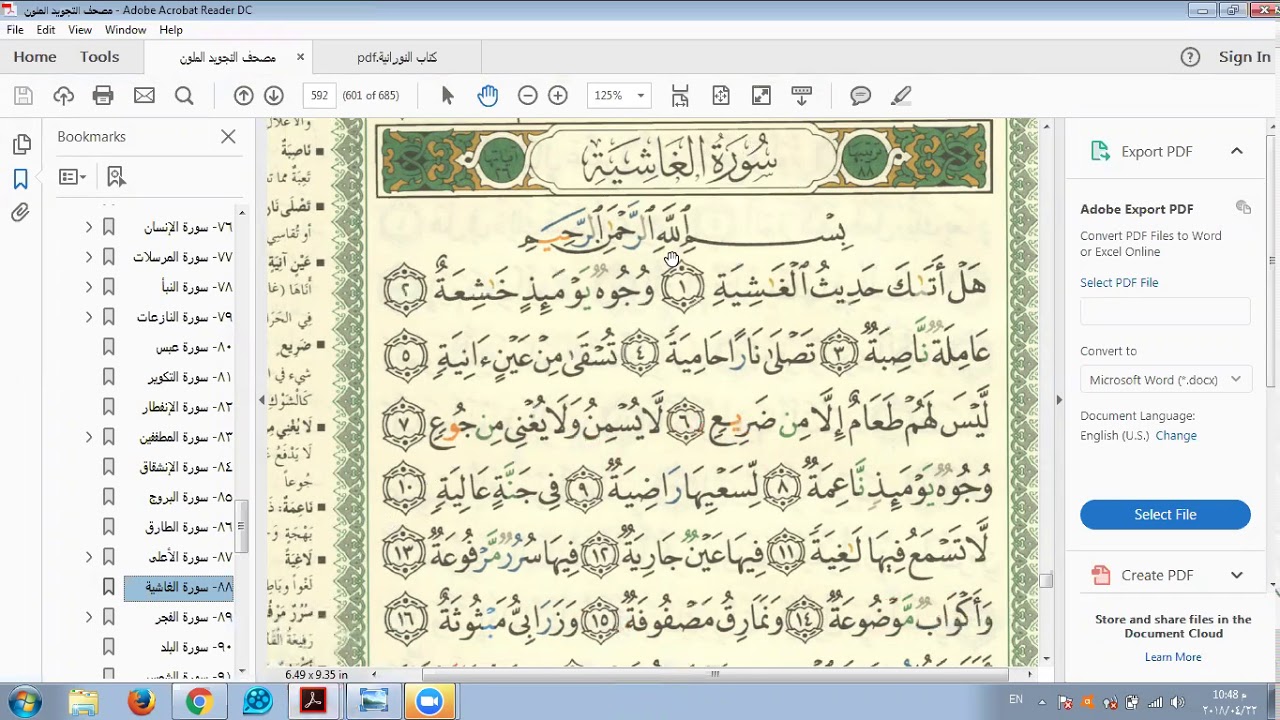
Task: Open the Attachments paperclip pane
Action: coord(20,213)
